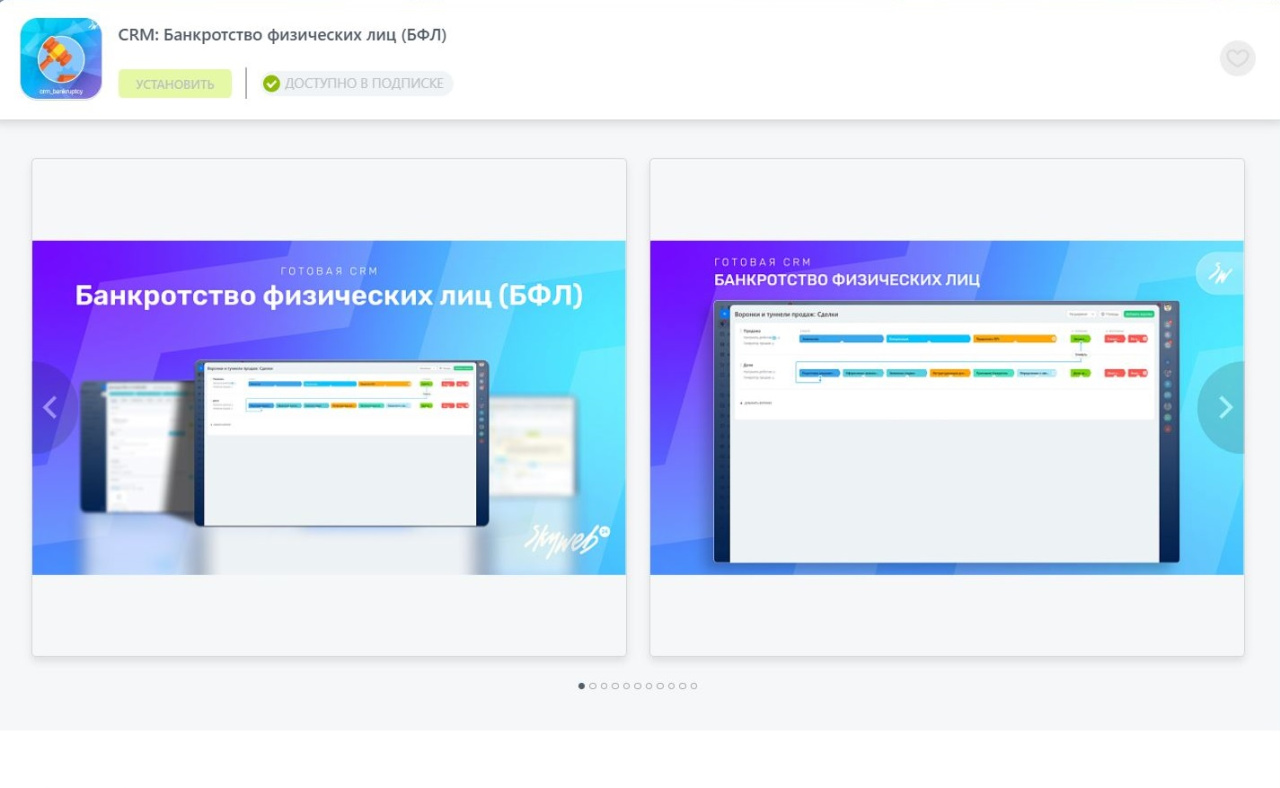Click the Доступно в подписке label
Screen dimensions: 1280x788
pyautogui.click(x=364, y=84)
